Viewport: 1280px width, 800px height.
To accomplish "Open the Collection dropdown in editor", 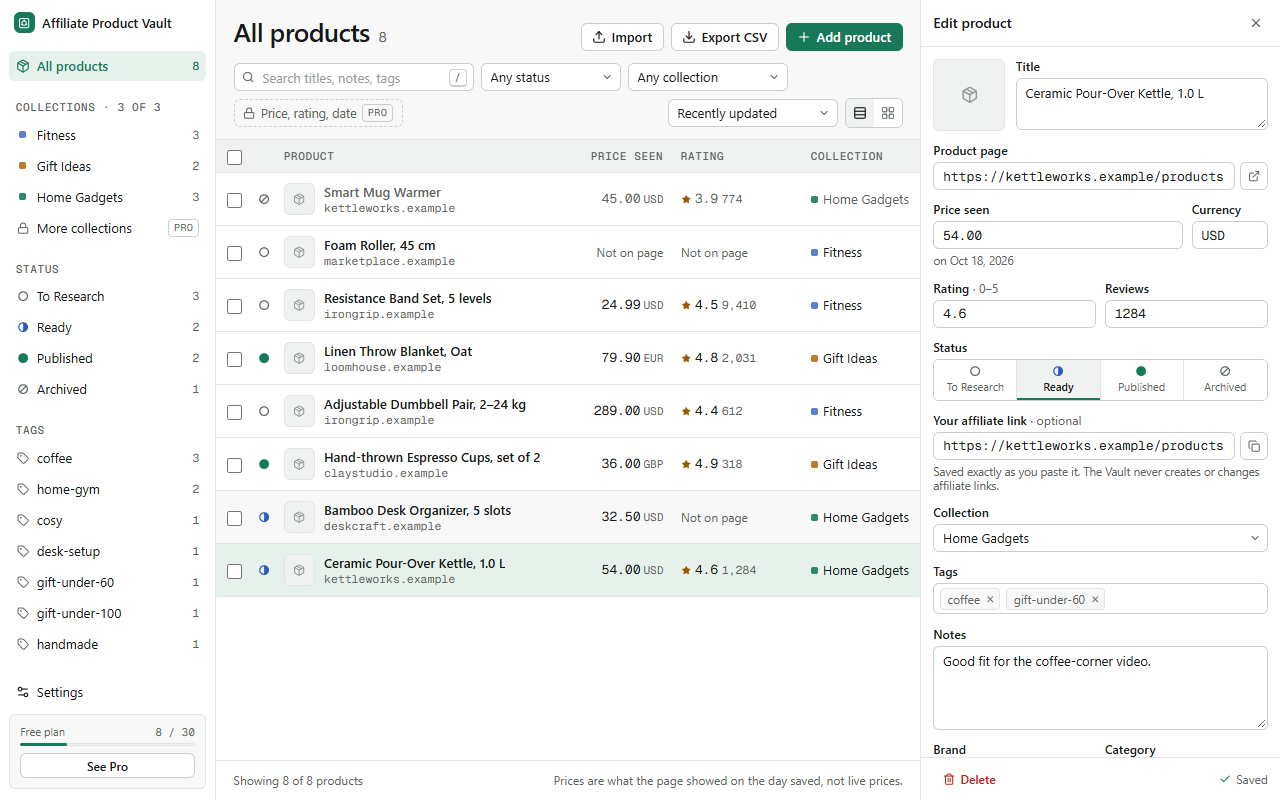I will coord(1100,538).
